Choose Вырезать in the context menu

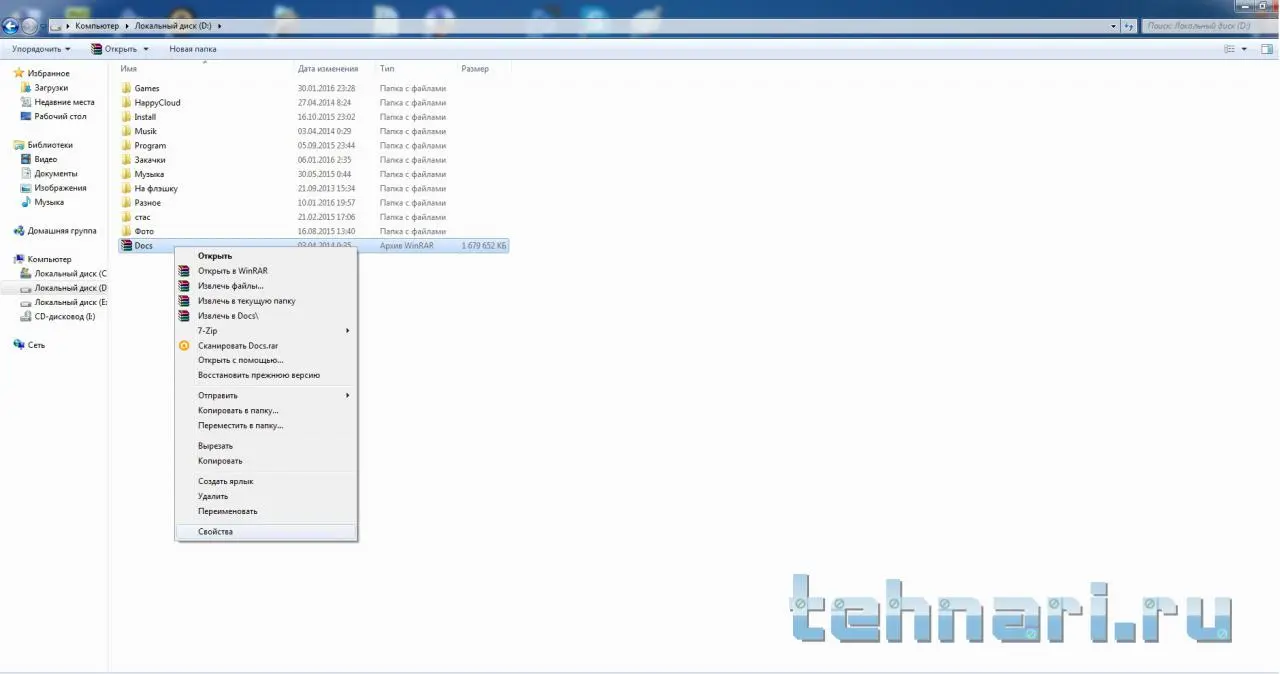pos(266,446)
